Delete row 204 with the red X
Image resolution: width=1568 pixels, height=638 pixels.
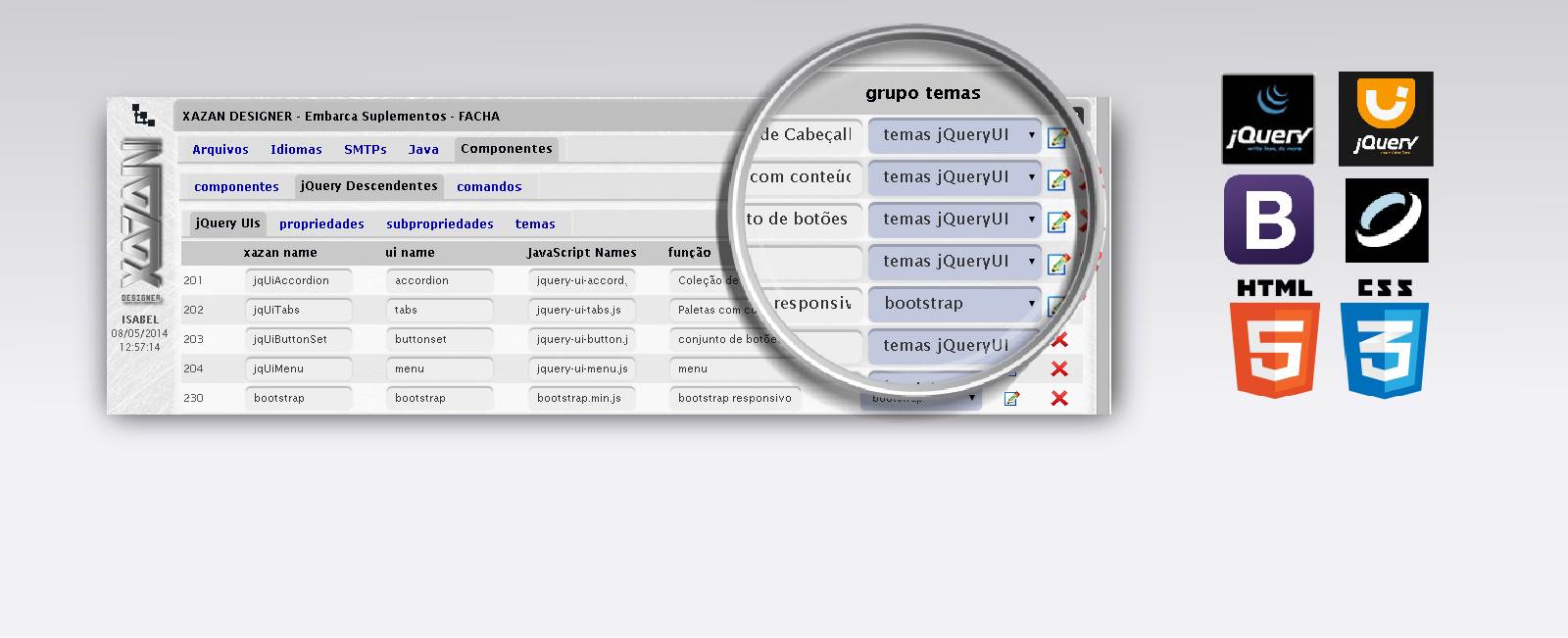click(x=1059, y=369)
